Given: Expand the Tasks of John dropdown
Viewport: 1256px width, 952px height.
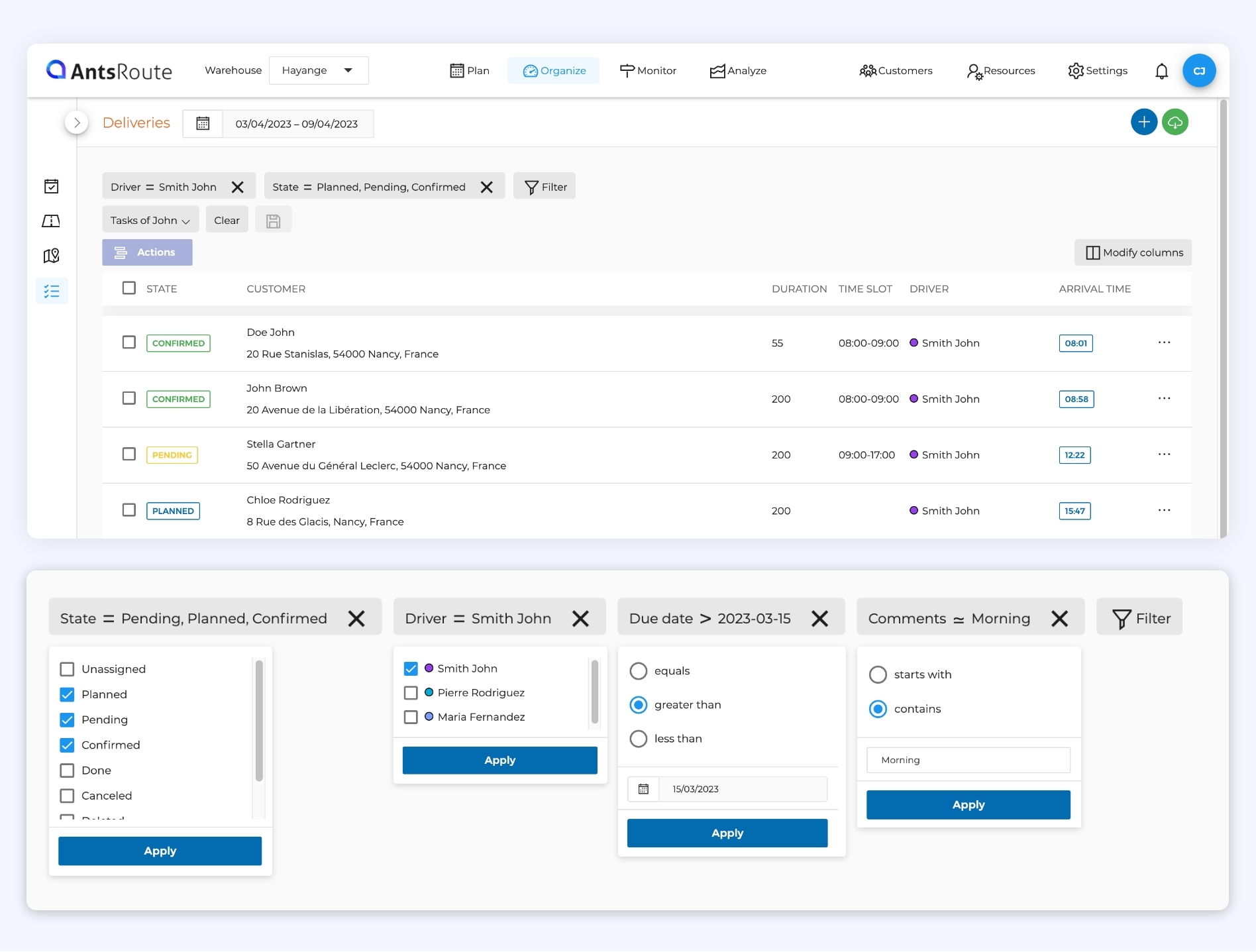Looking at the screenshot, I should [150, 221].
